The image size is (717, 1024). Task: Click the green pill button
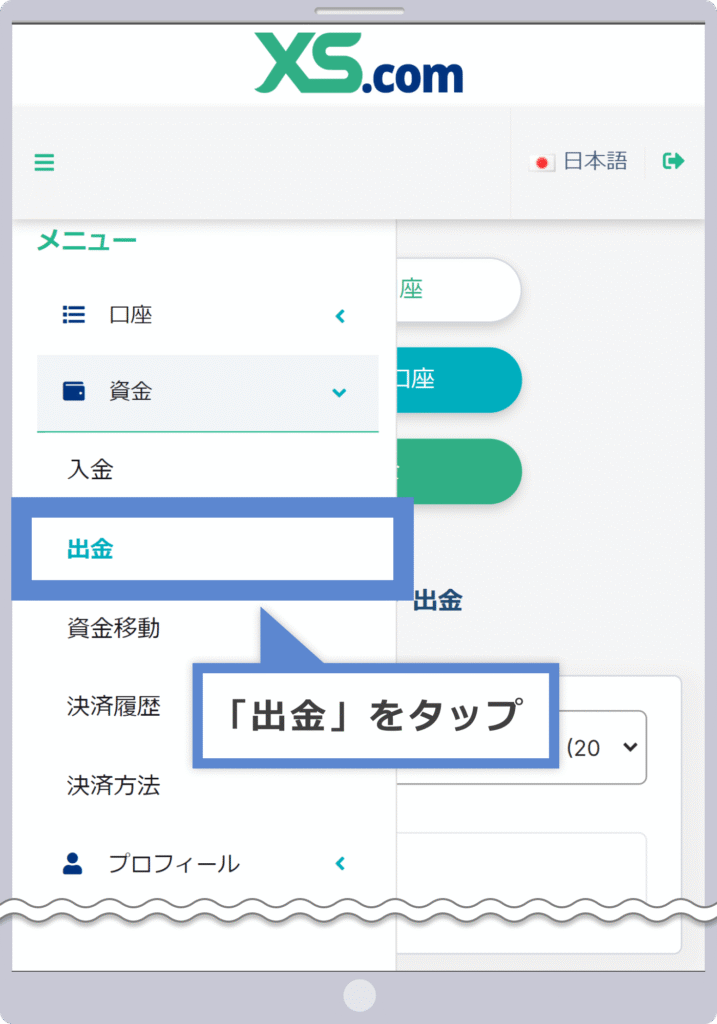[459, 471]
